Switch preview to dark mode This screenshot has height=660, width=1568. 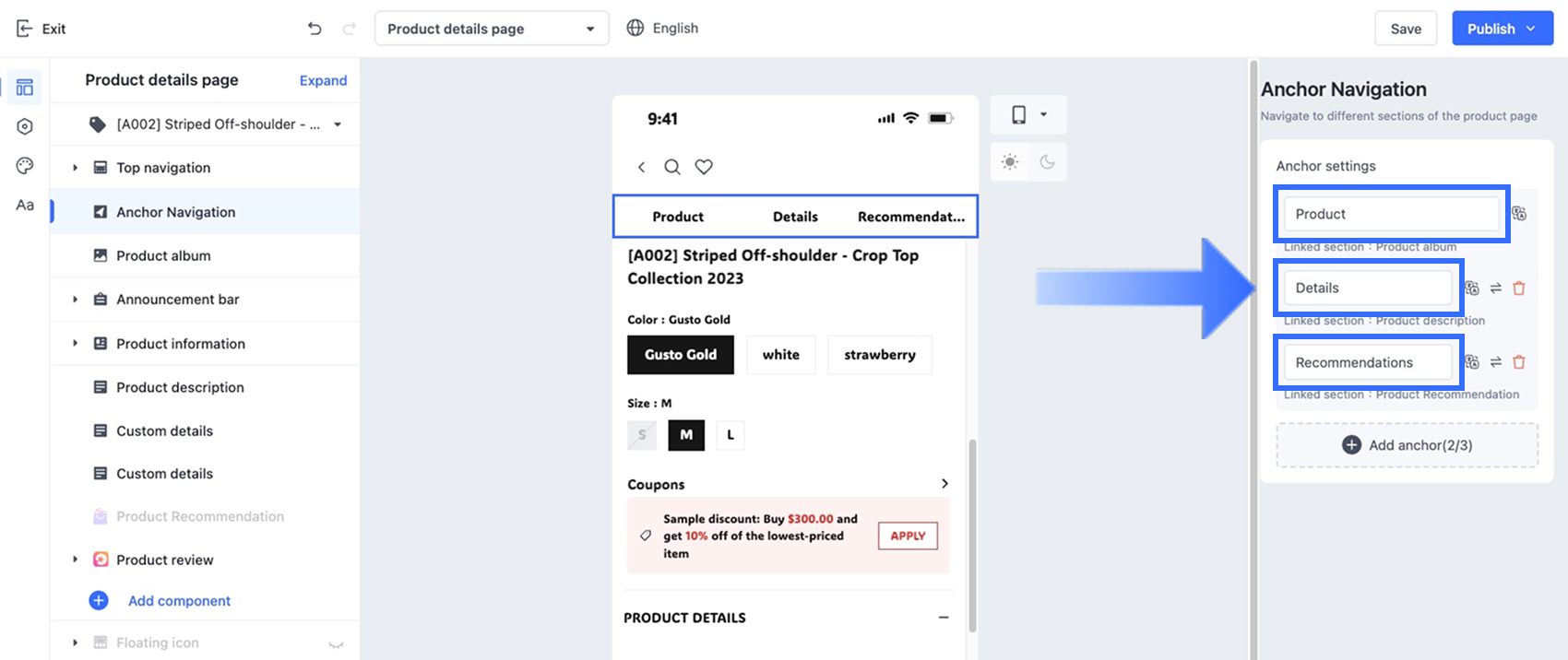pos(1047,162)
